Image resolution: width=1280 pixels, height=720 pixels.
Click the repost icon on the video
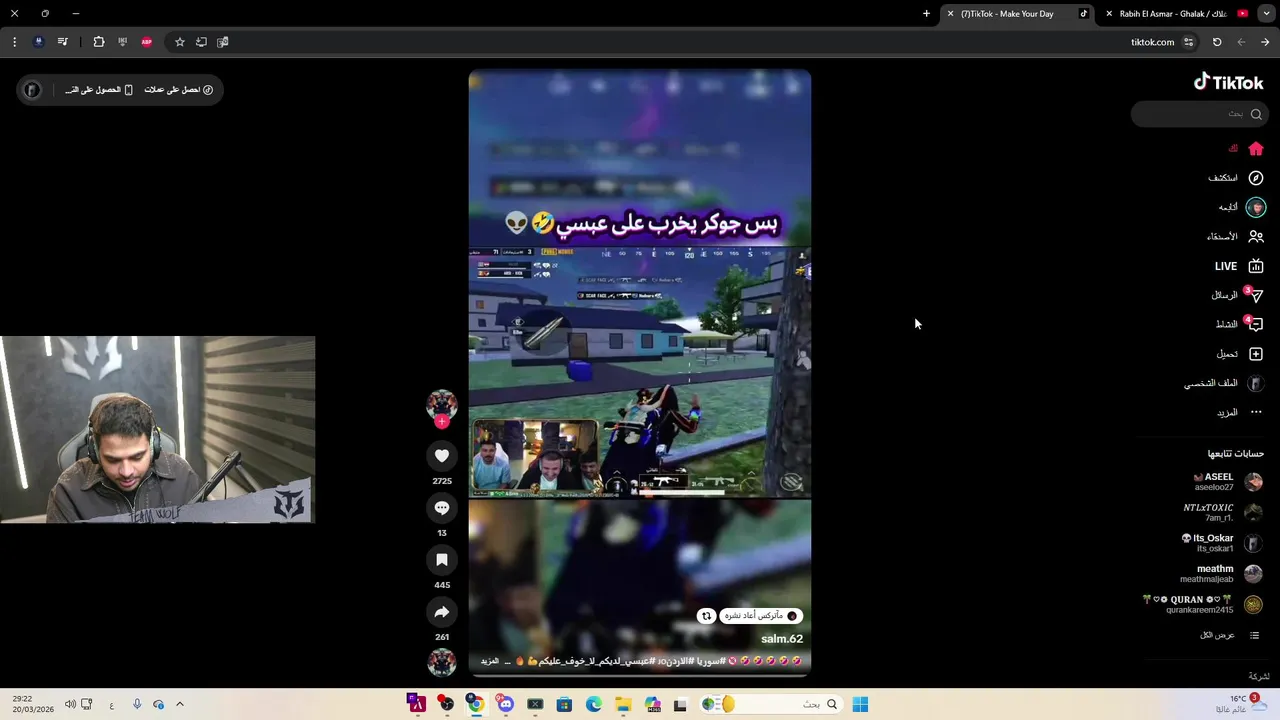click(x=706, y=616)
